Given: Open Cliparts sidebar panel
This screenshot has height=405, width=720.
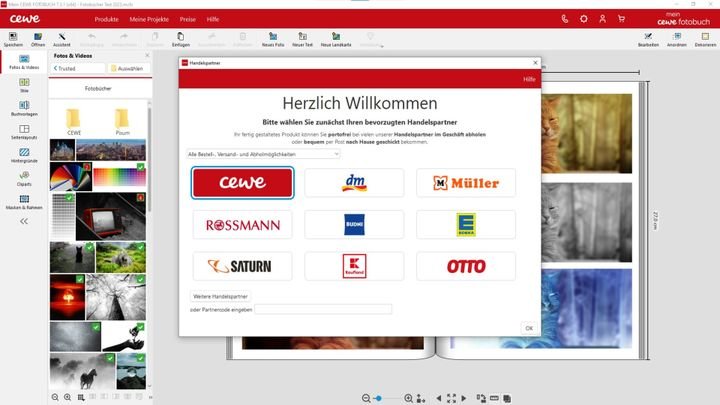Looking at the screenshot, I should pyautogui.click(x=24, y=179).
